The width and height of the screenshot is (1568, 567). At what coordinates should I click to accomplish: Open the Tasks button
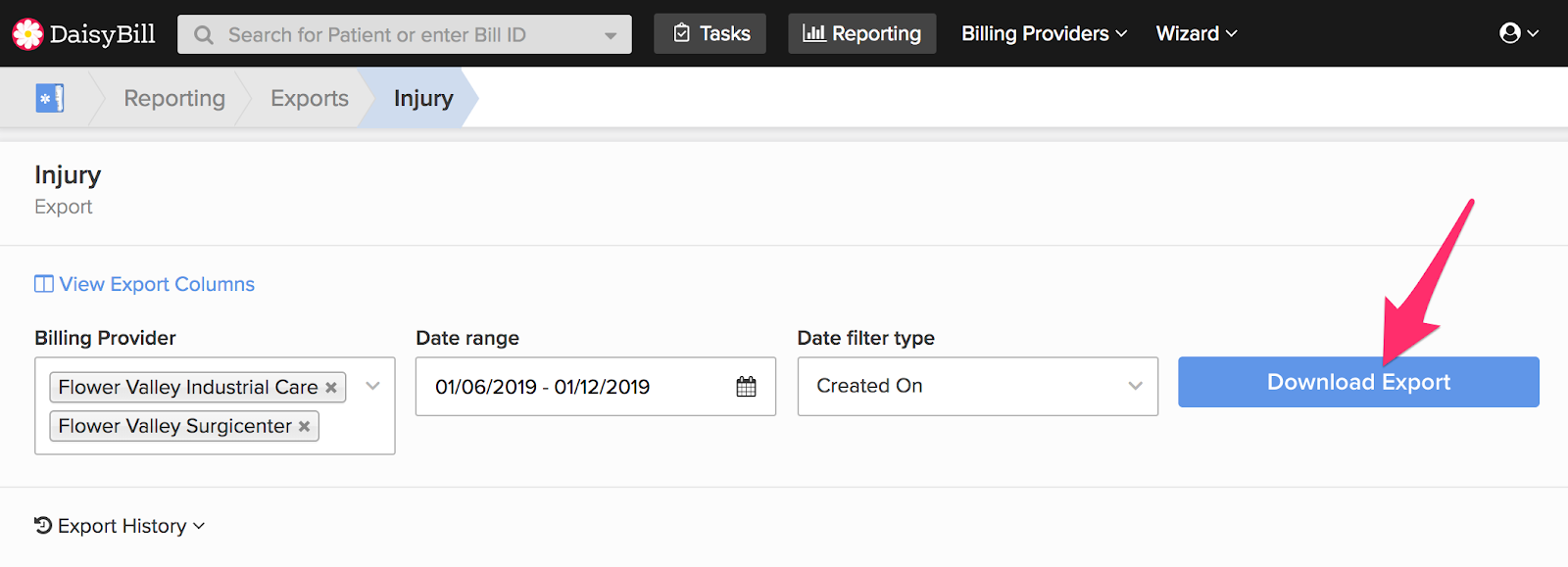coord(710,33)
